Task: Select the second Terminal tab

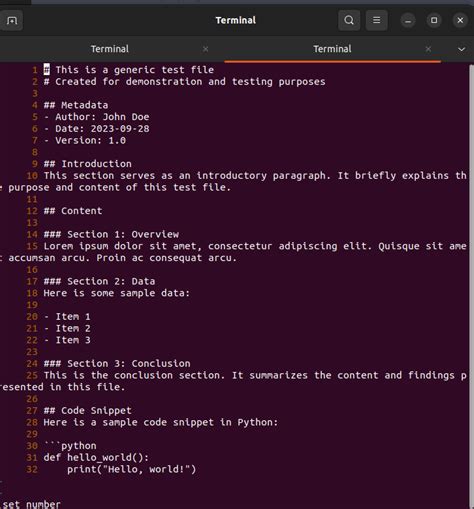Action: (x=332, y=49)
